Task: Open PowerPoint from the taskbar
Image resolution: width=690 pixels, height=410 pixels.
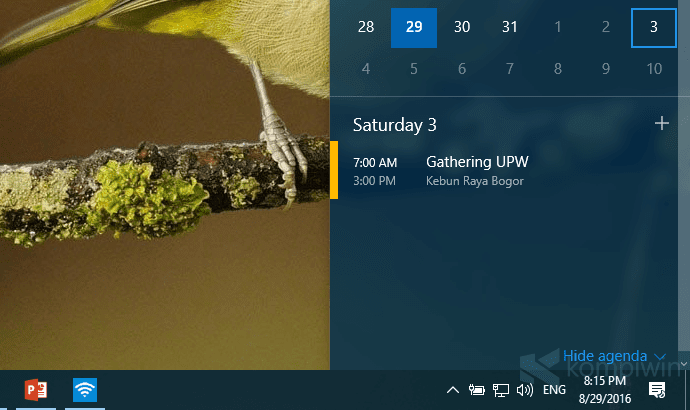Action: coord(36,390)
